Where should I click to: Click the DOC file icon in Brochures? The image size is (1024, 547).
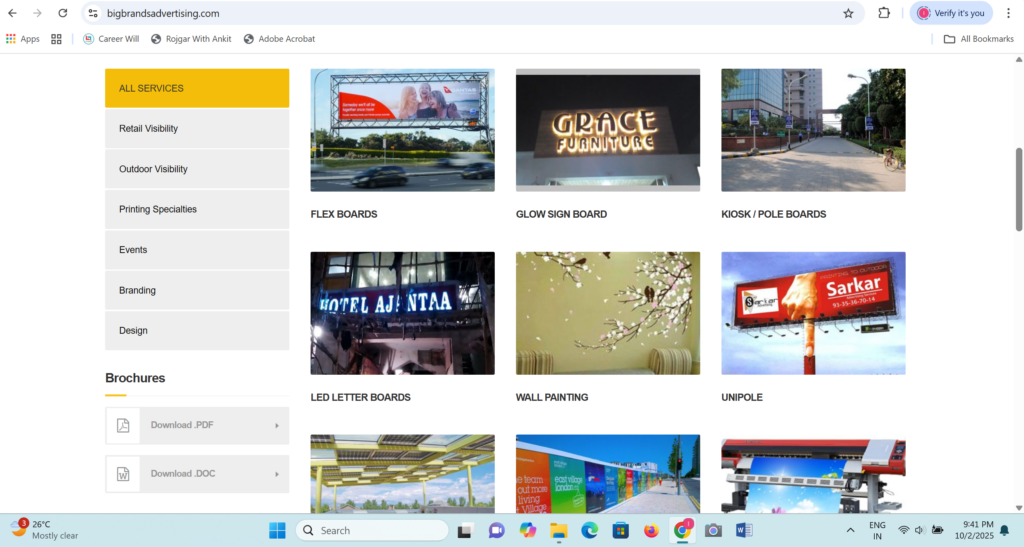(123, 474)
